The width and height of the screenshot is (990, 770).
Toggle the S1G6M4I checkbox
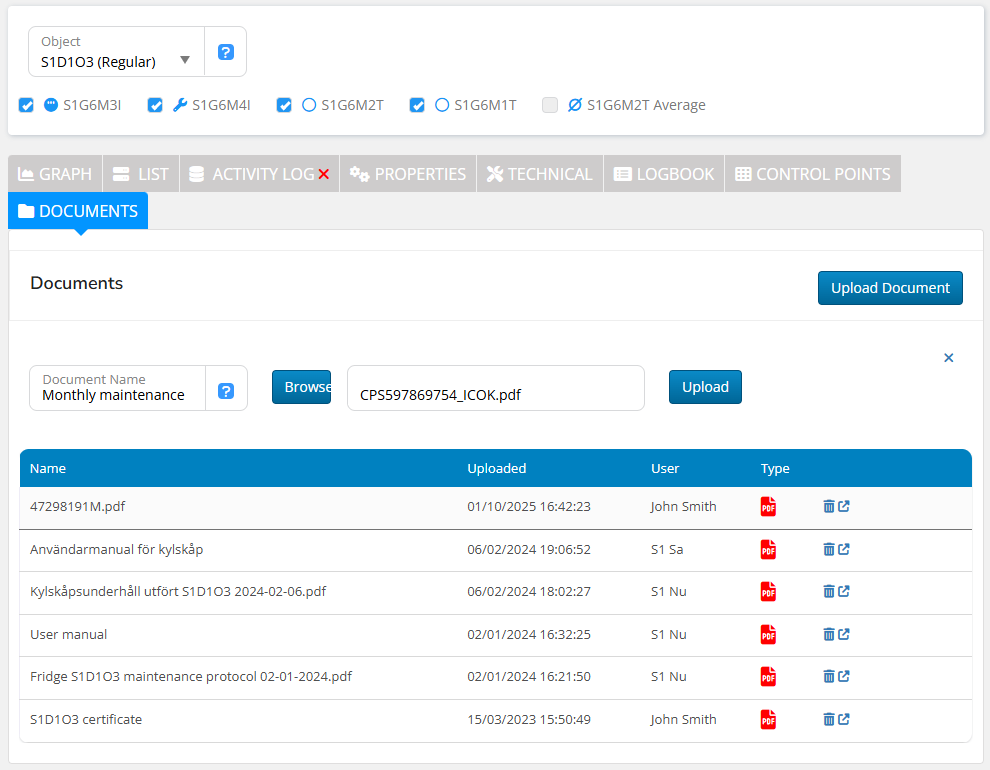coord(156,105)
